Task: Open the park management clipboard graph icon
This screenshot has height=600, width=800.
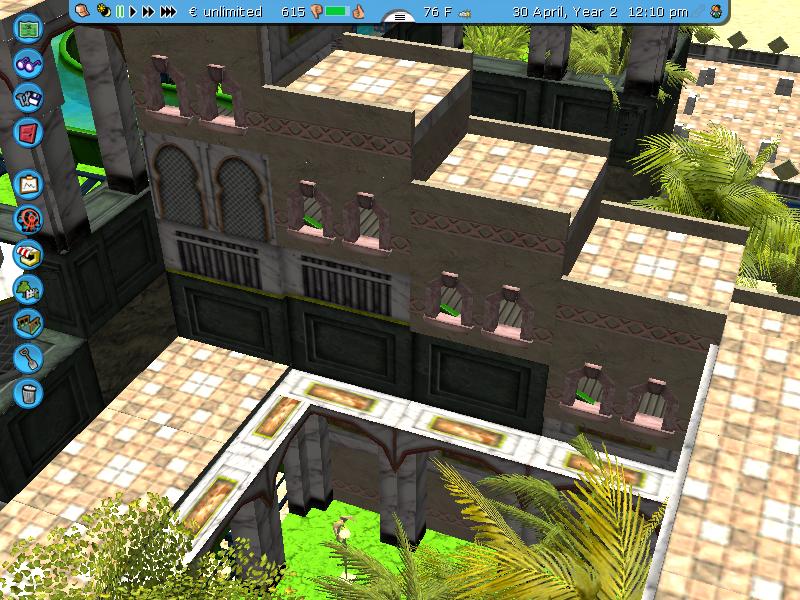Action: click(x=28, y=185)
